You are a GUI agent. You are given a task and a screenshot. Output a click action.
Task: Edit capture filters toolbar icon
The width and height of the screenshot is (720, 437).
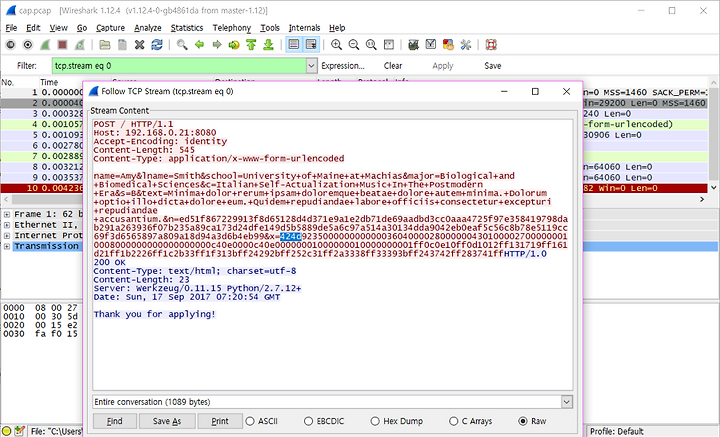pyautogui.click(x=413, y=45)
